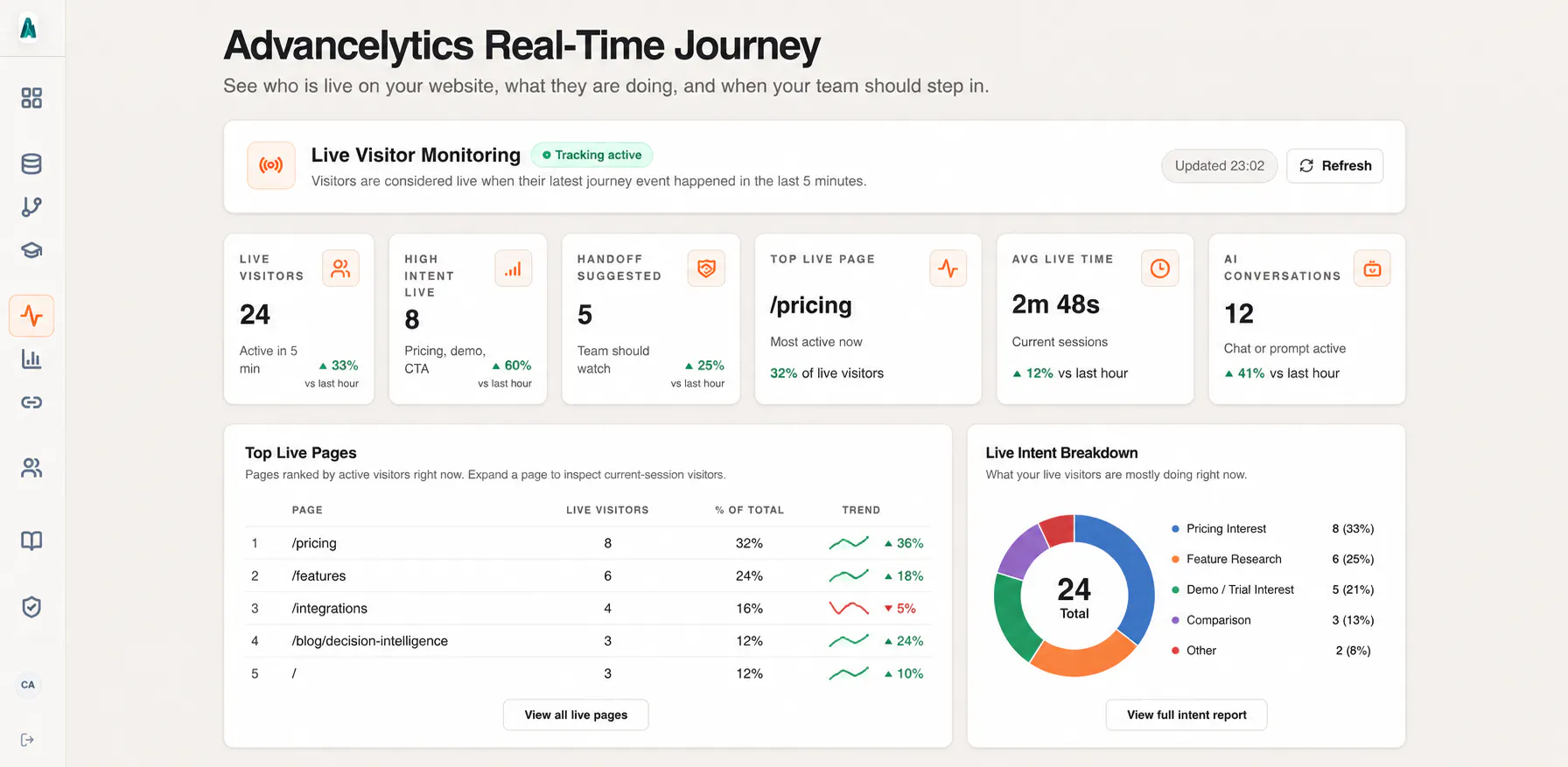Click the Pricing Interest blue legend dot
Screen dimensions: 1568x767
(1175, 529)
